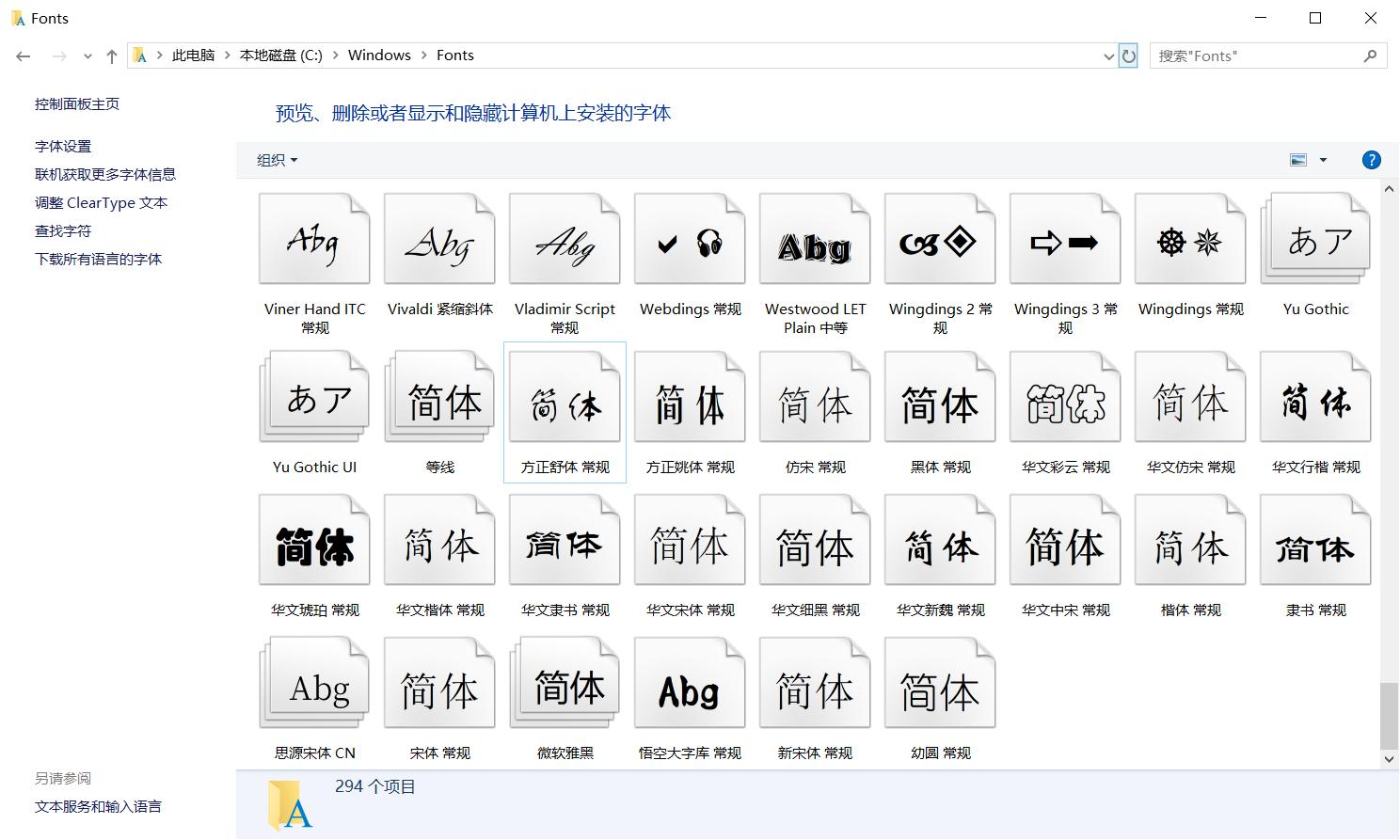Select the 方正姚体 常规 font icon

pyautogui.click(x=690, y=397)
